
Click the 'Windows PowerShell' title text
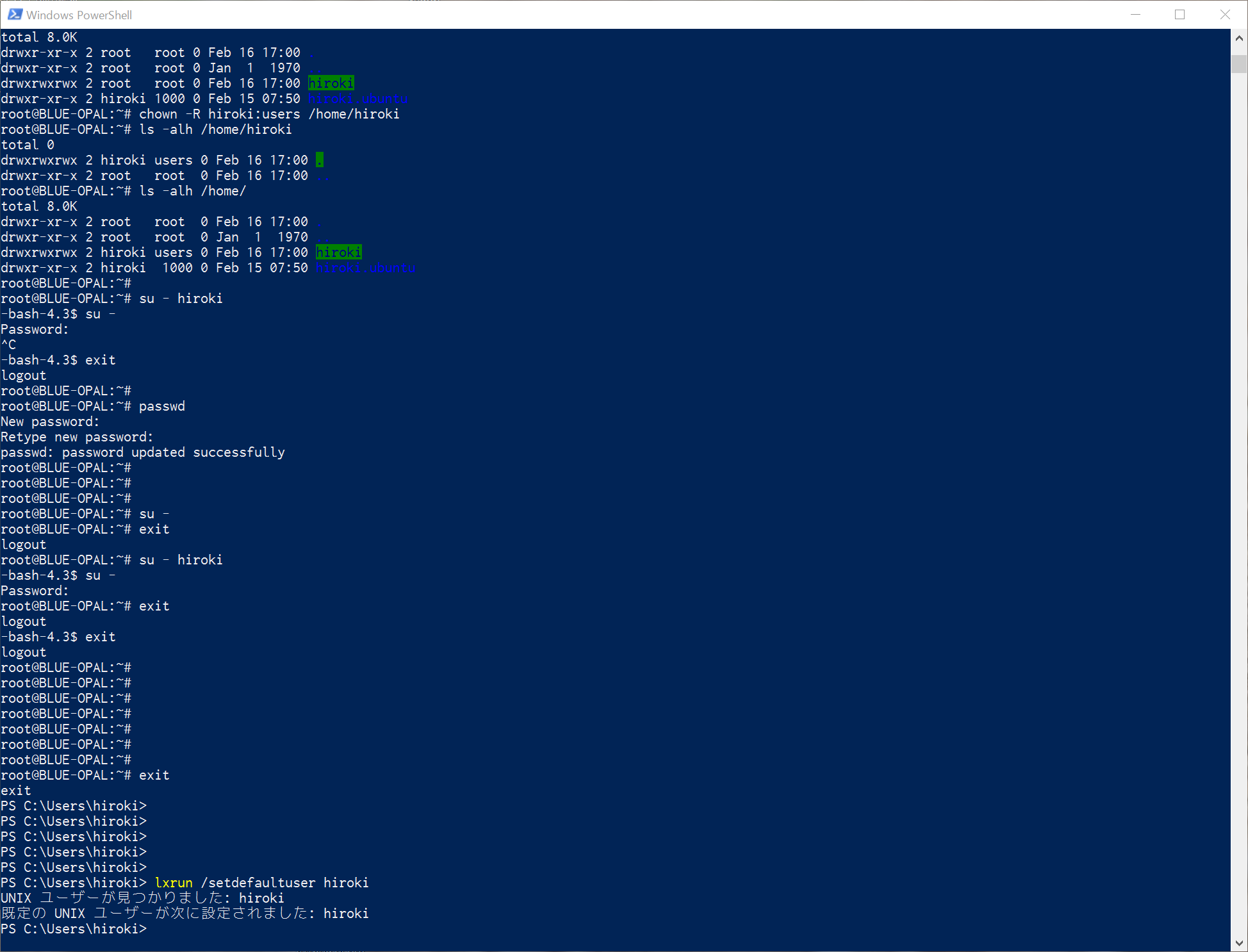79,15
